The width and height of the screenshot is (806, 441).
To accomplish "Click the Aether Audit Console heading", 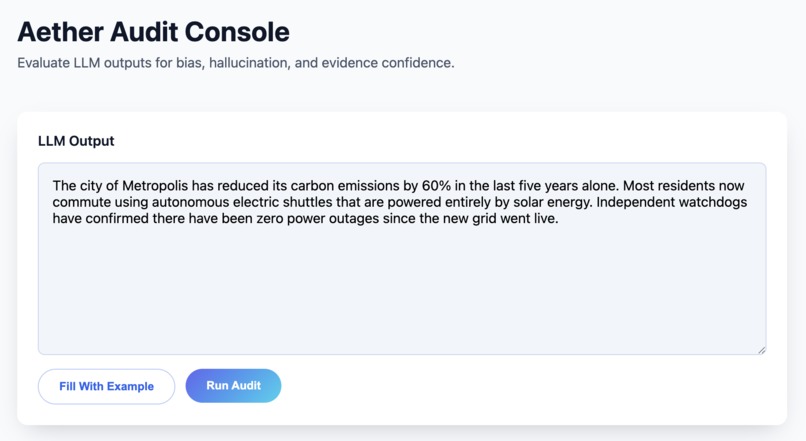I will point(153,32).
